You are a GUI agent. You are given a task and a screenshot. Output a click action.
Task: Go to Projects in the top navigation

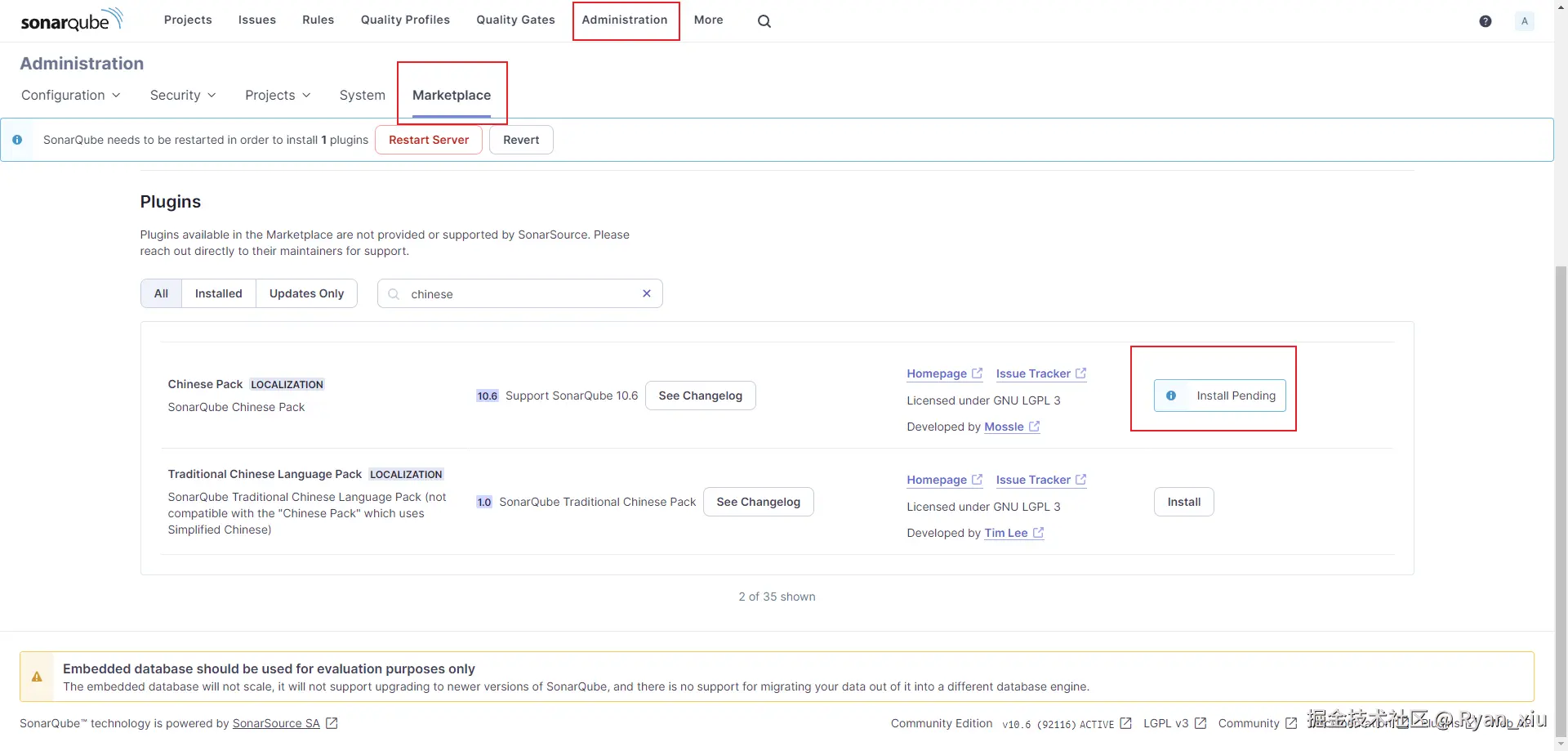188,20
